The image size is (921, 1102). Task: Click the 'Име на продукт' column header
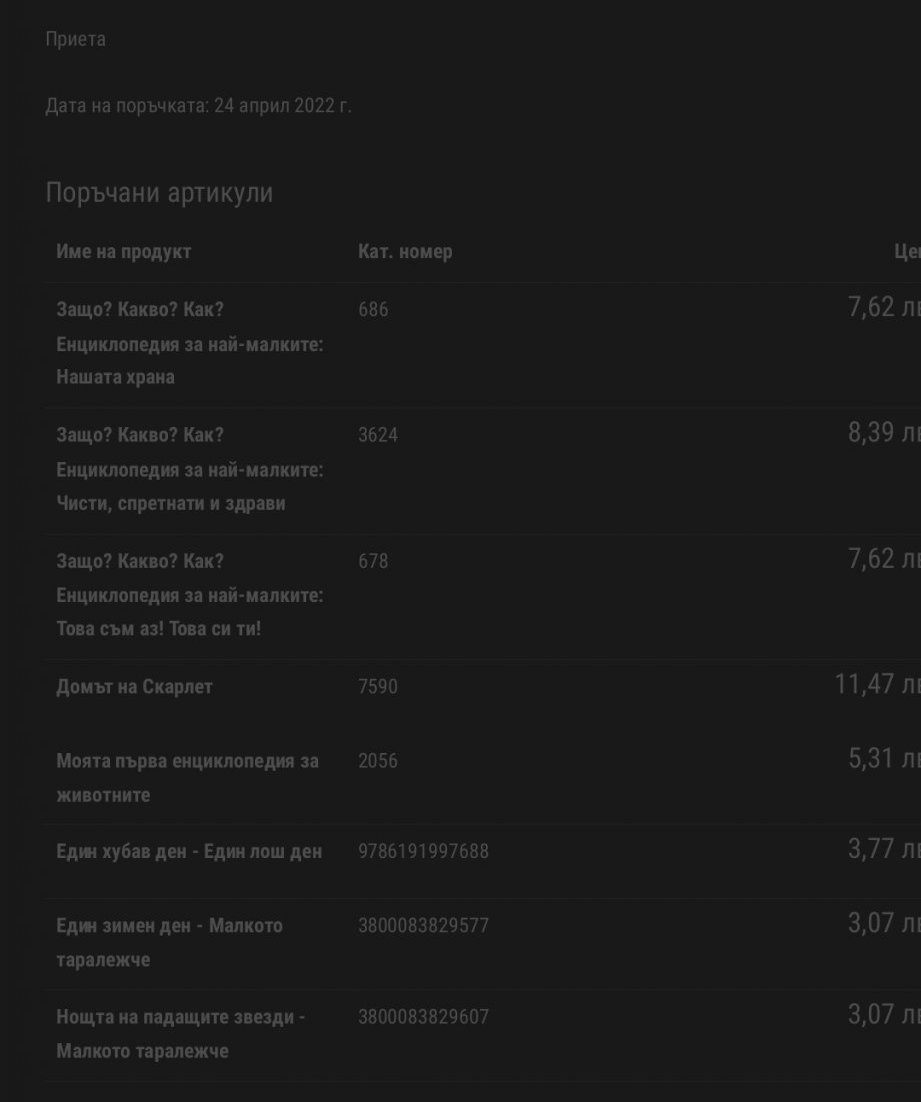click(123, 252)
